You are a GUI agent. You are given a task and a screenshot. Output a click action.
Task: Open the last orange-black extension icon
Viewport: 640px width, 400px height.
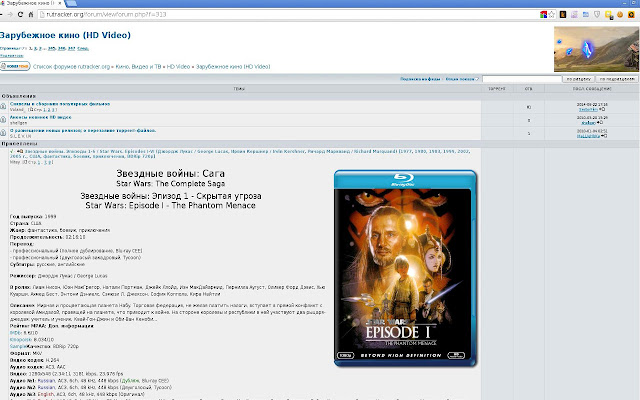tap(631, 15)
